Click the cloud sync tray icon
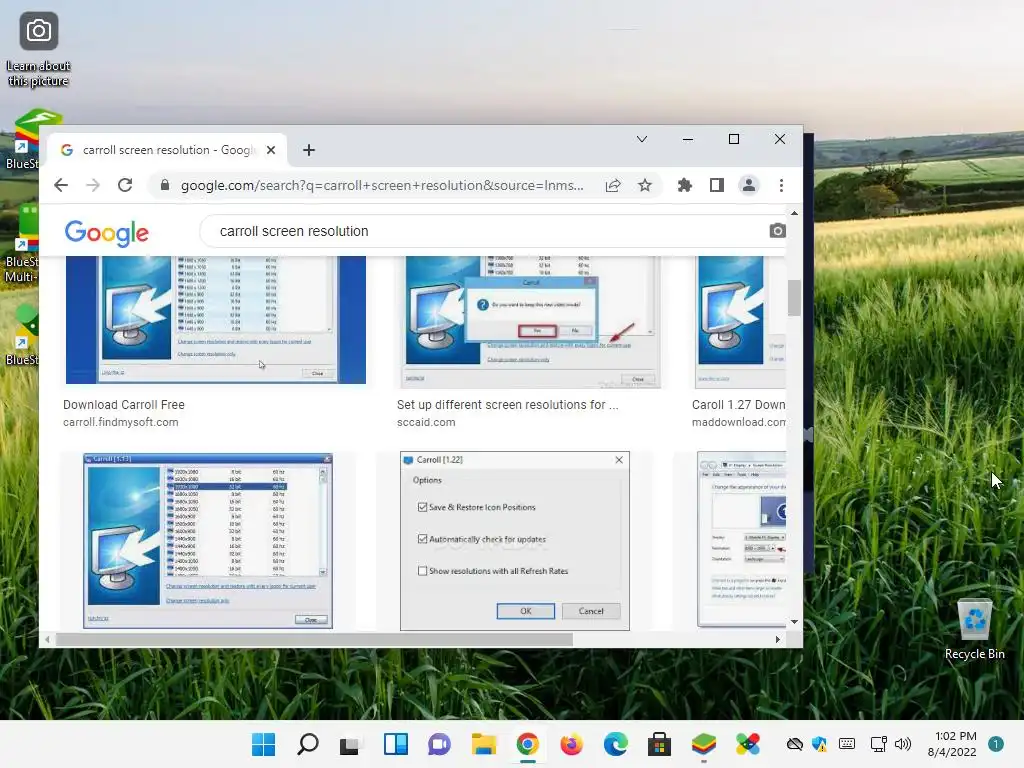Image resolution: width=1024 pixels, height=768 pixels. 795,744
